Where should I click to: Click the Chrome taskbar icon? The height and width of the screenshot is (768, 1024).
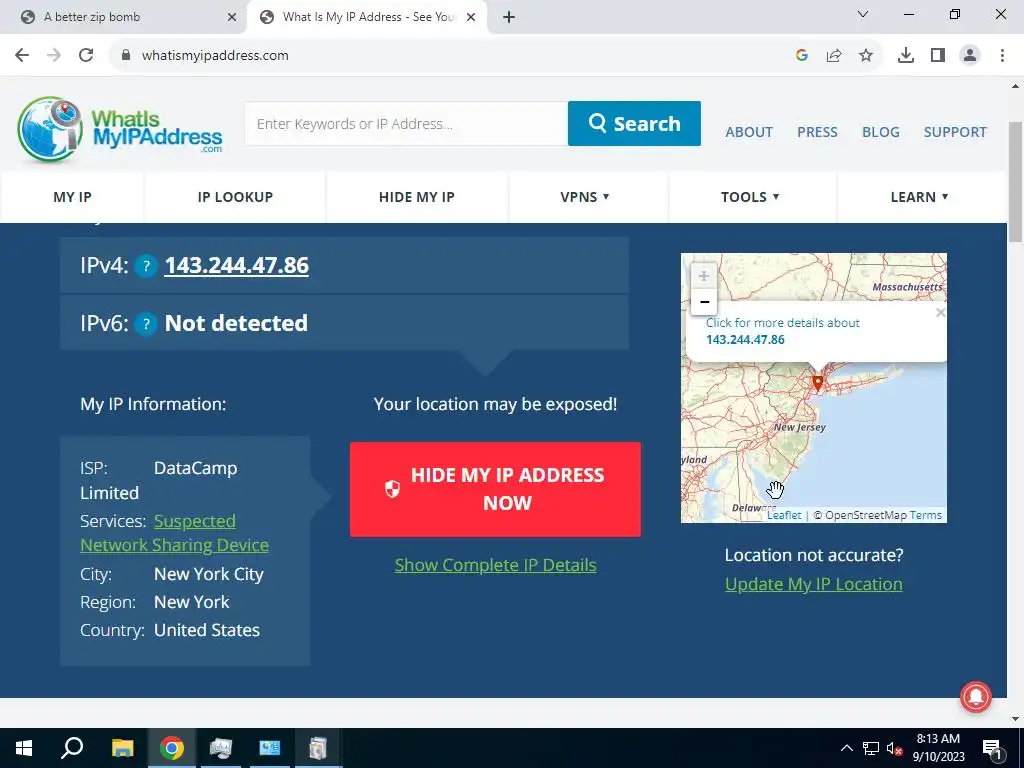pyautogui.click(x=172, y=748)
